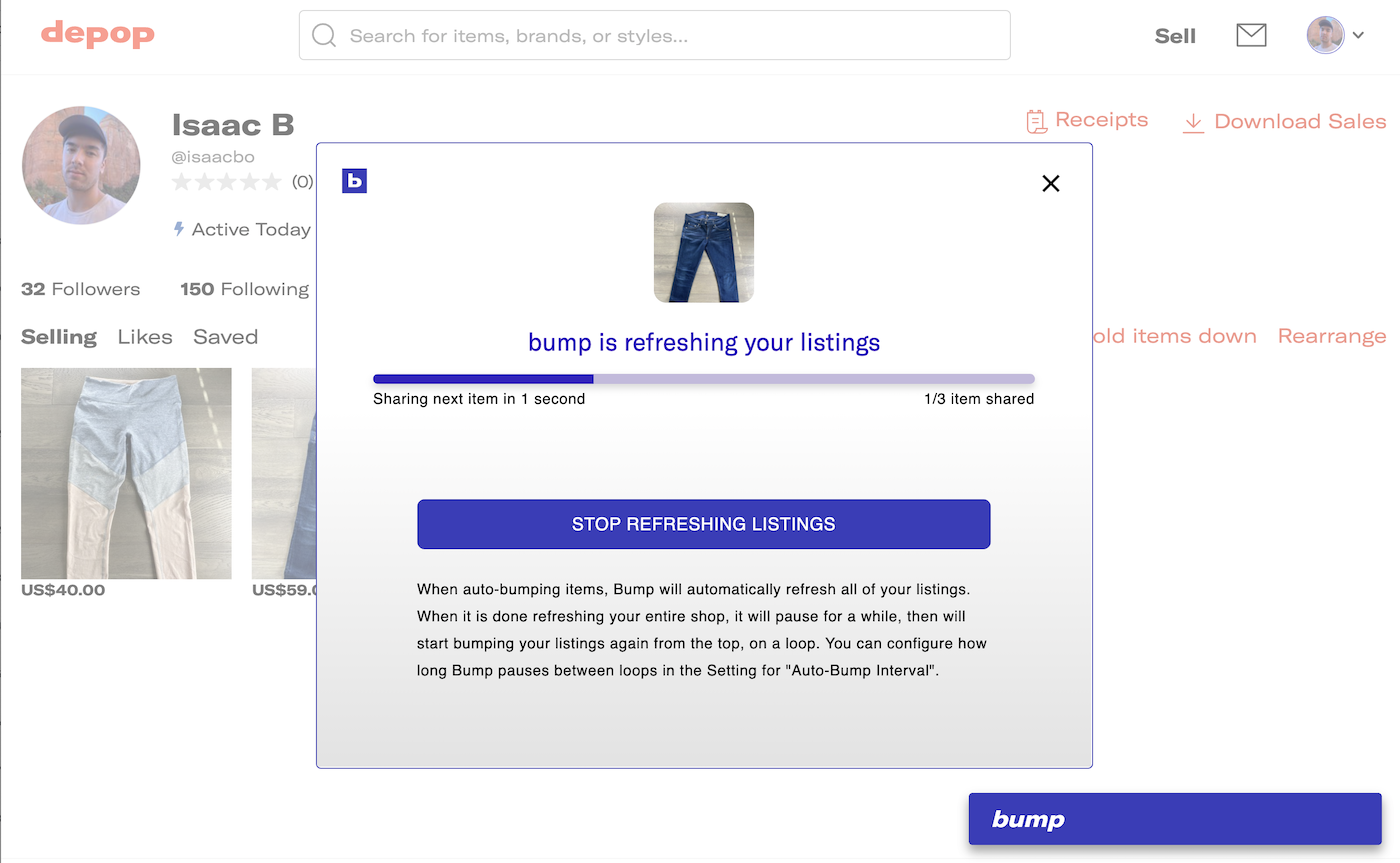Click the Receipts icon
The width and height of the screenshot is (1400, 863).
coord(1036,121)
